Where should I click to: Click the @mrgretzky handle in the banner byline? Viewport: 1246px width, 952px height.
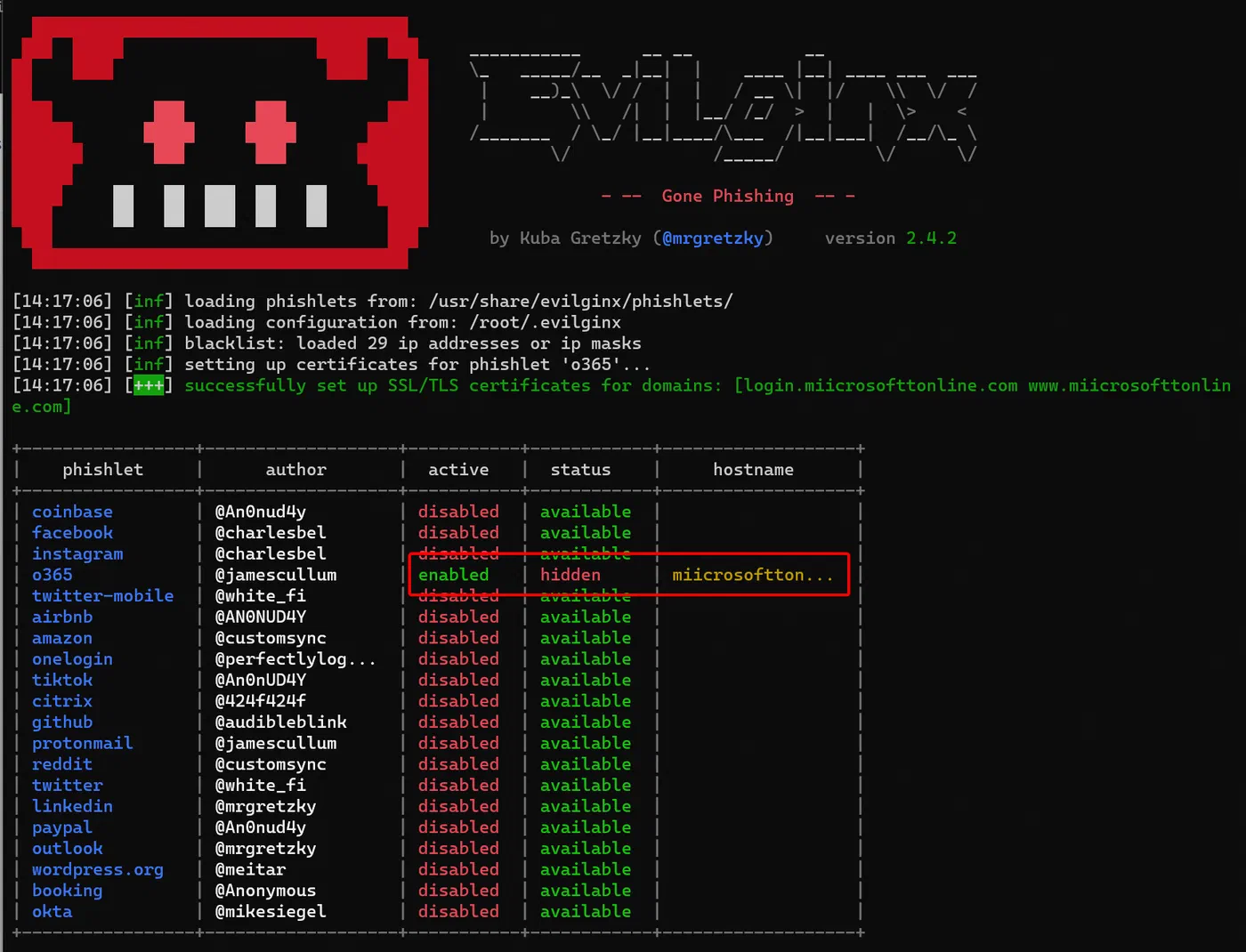click(x=713, y=238)
